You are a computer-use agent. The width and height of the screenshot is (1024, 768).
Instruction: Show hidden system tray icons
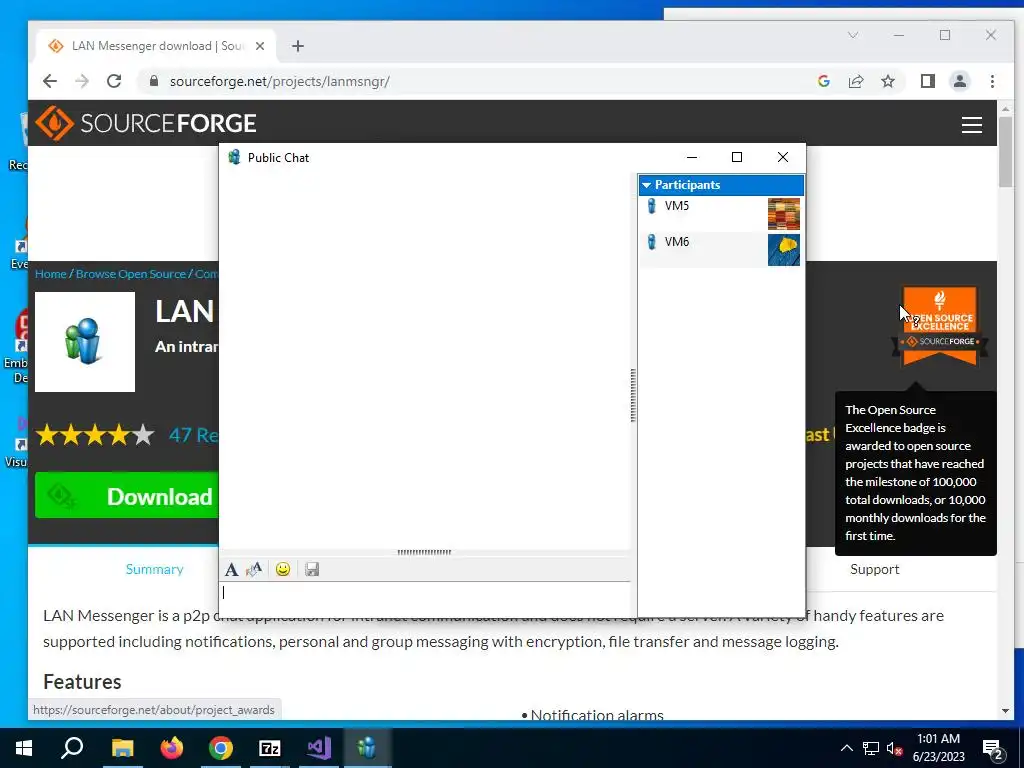point(846,748)
